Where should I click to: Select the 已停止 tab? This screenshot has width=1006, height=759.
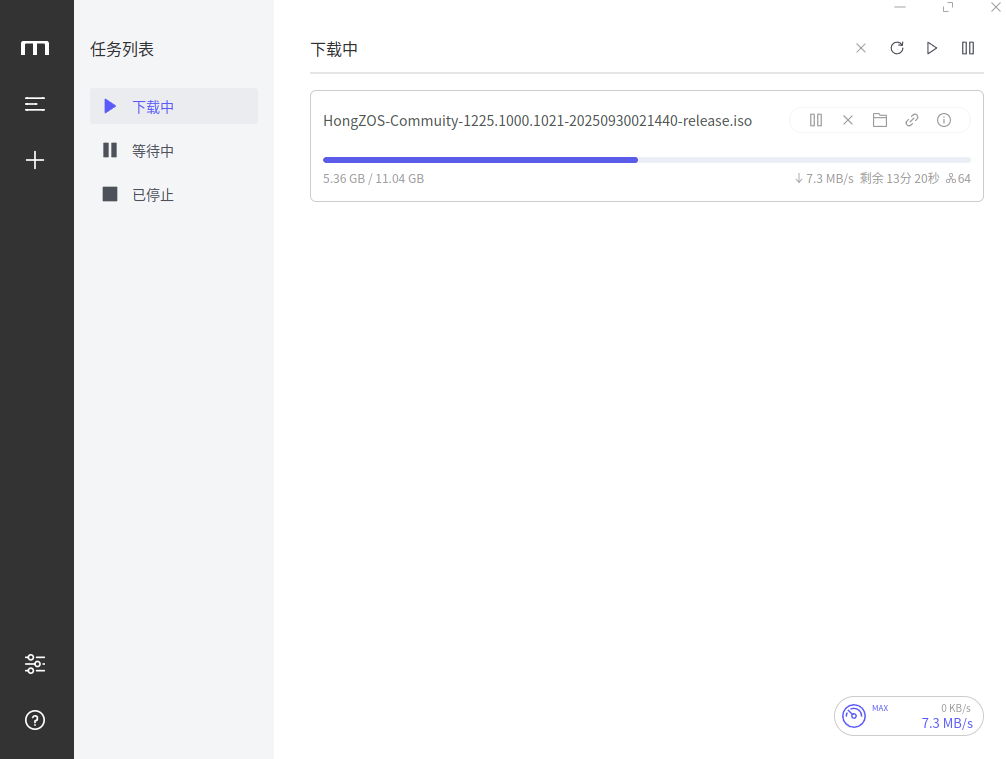(174, 194)
